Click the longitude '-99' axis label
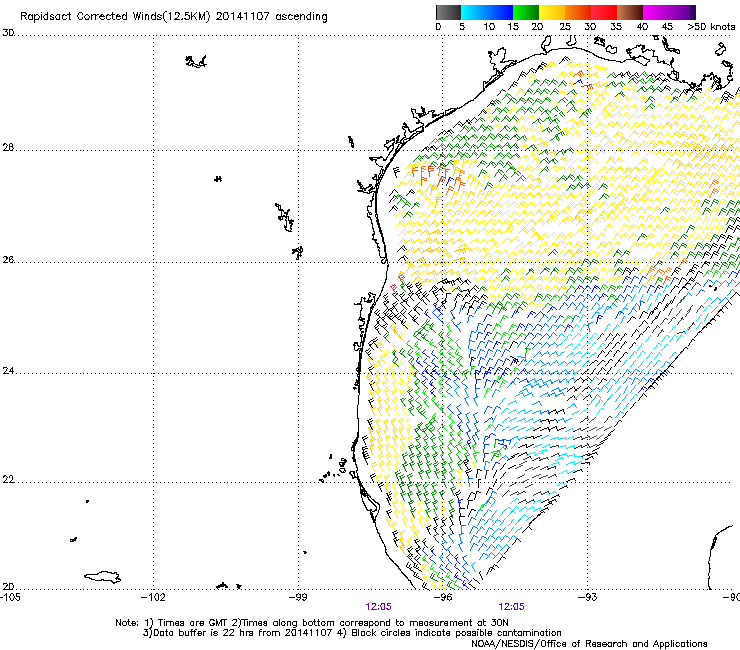The image size is (740, 650). (x=298, y=597)
